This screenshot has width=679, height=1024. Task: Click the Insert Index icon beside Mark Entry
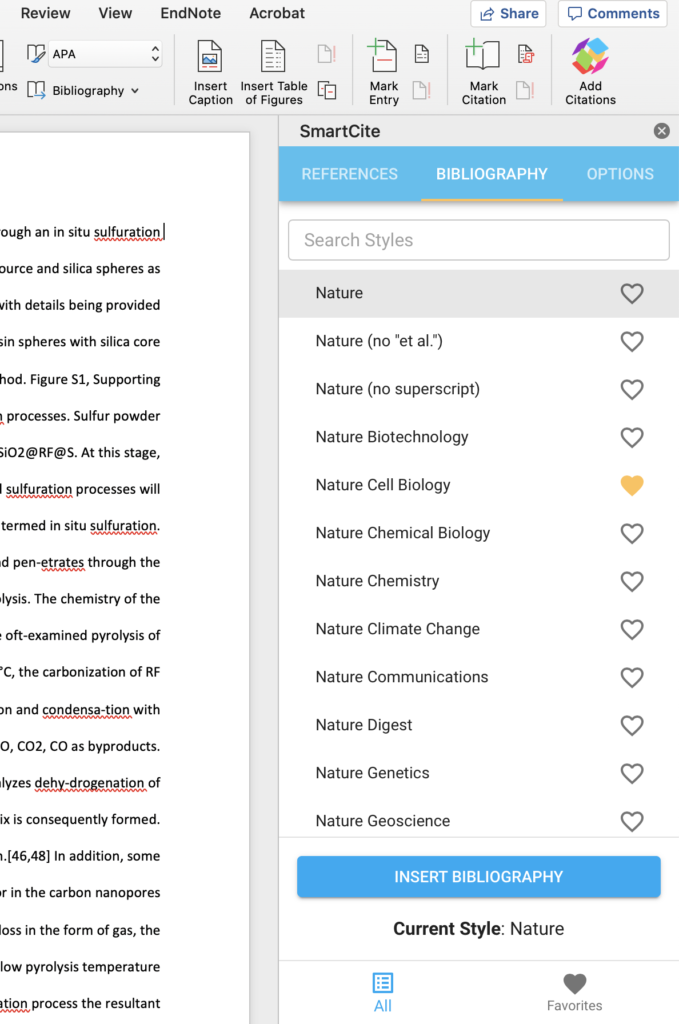coord(422,54)
